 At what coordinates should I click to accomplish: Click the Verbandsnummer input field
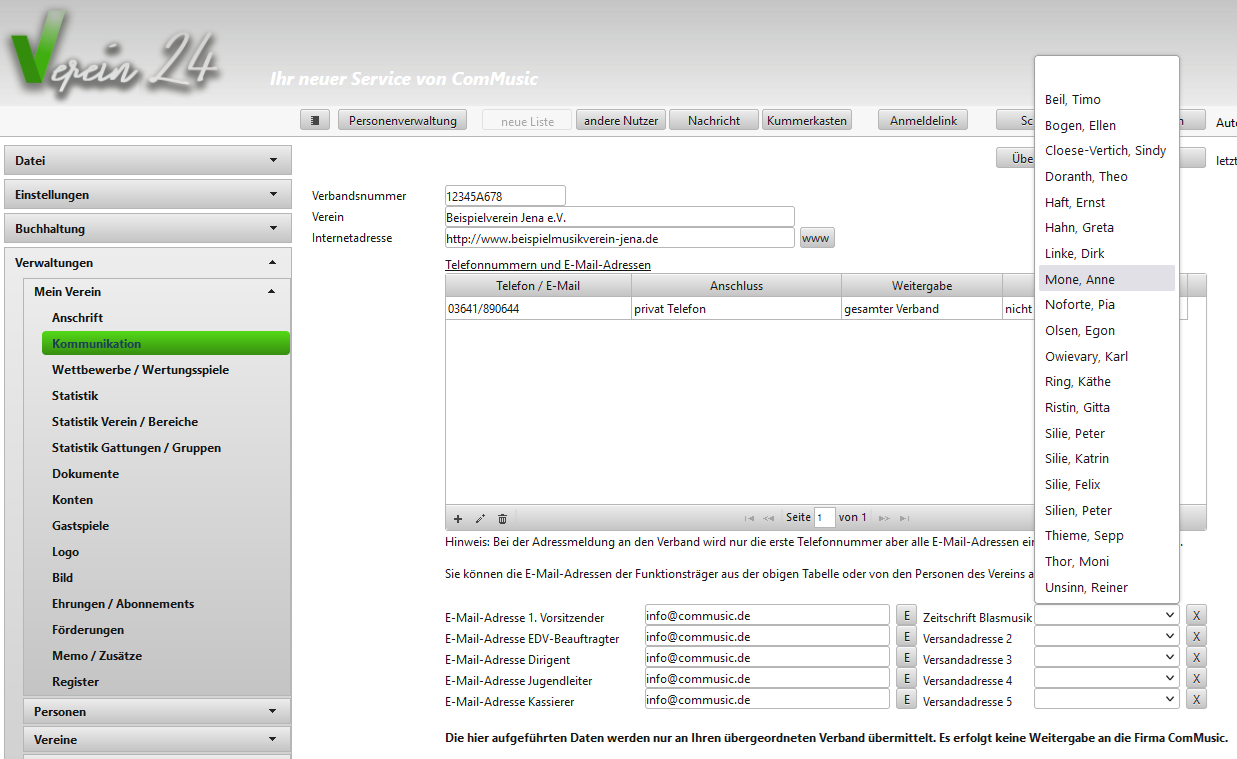(x=505, y=196)
